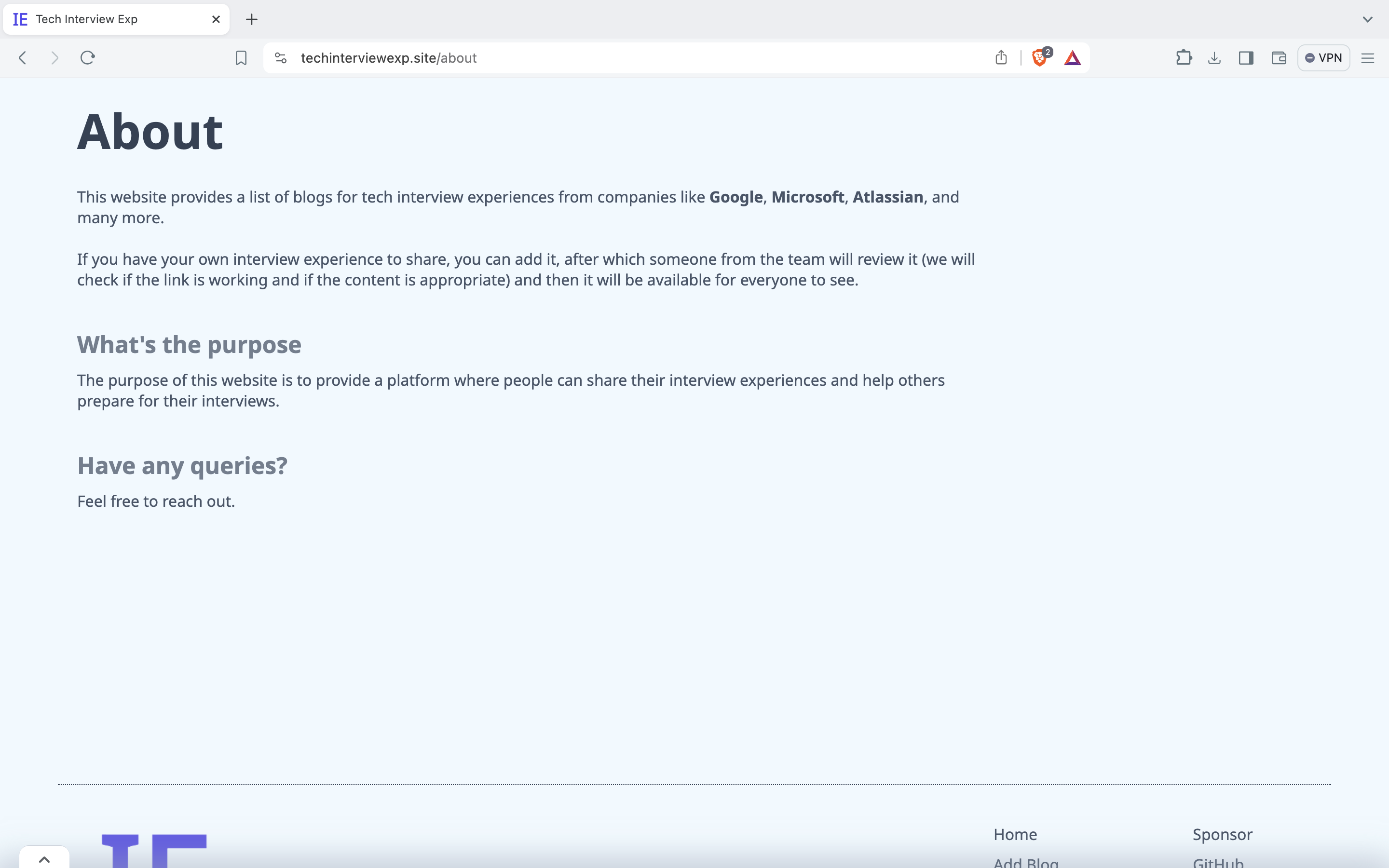Image resolution: width=1389 pixels, height=868 pixels.
Task: Click the IE favicon in the tab
Action: (20, 19)
